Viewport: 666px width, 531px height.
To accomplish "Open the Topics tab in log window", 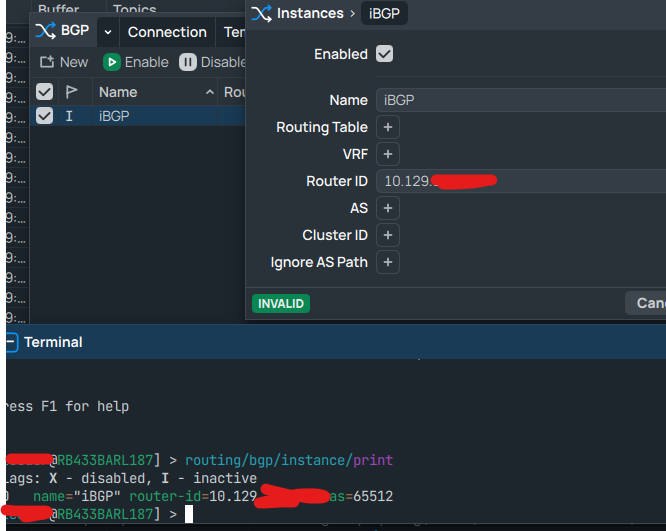I will [135, 8].
